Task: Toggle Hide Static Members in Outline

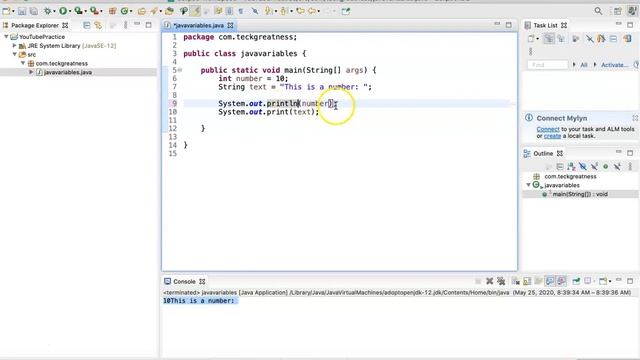Action: pyautogui.click(x=594, y=167)
